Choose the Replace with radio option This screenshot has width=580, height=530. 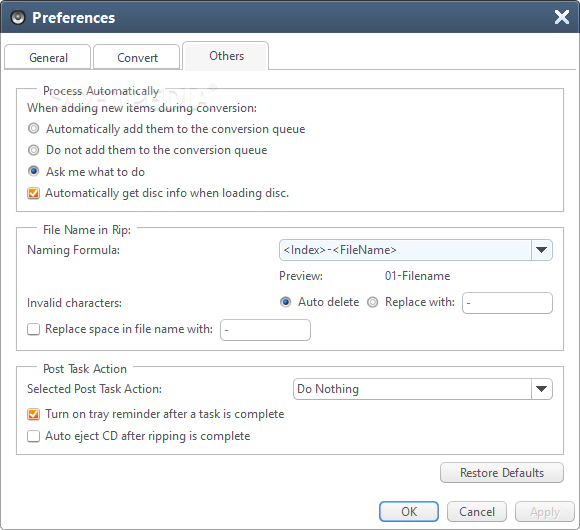[x=372, y=302]
